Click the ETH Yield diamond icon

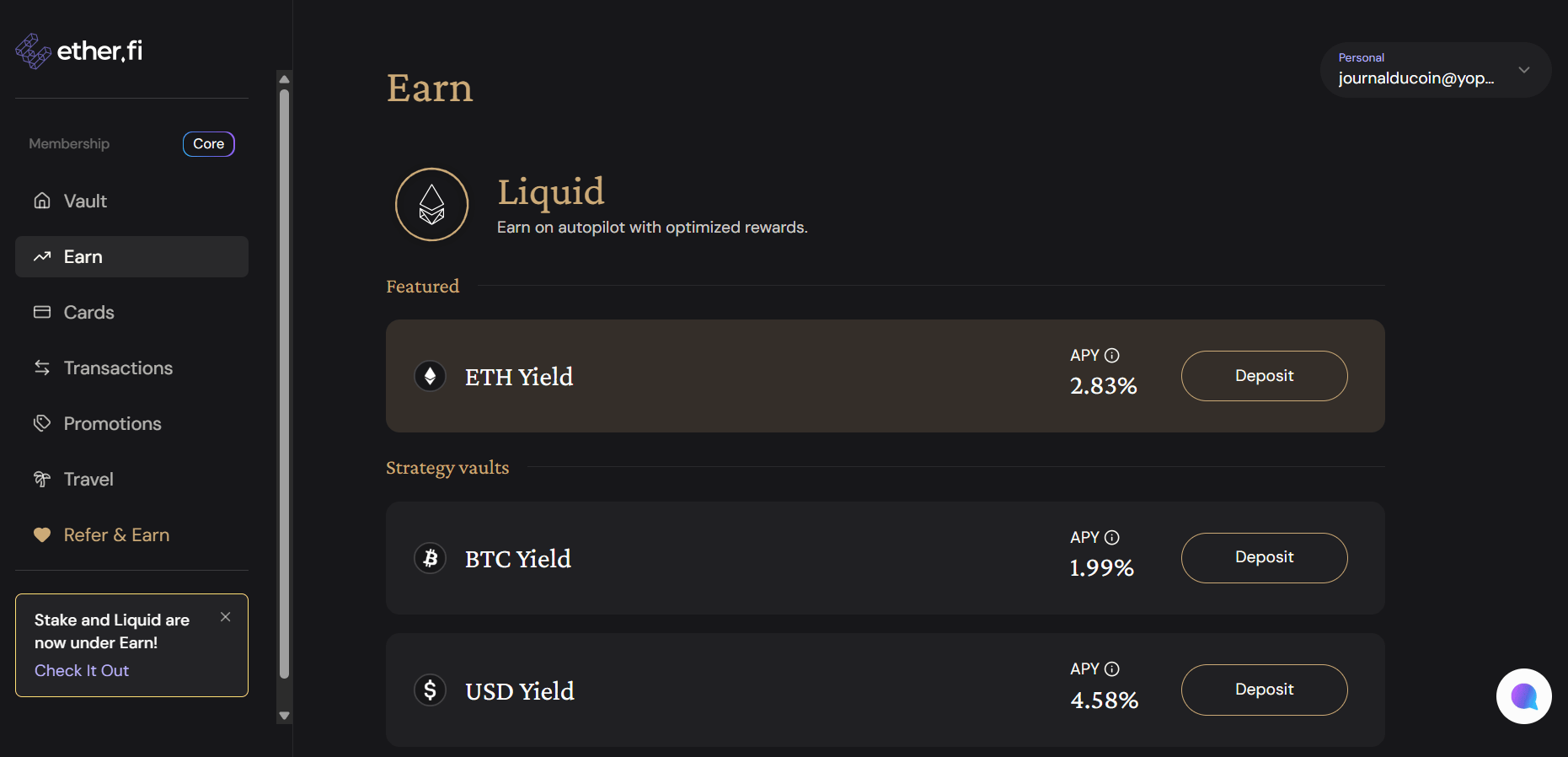(x=431, y=376)
